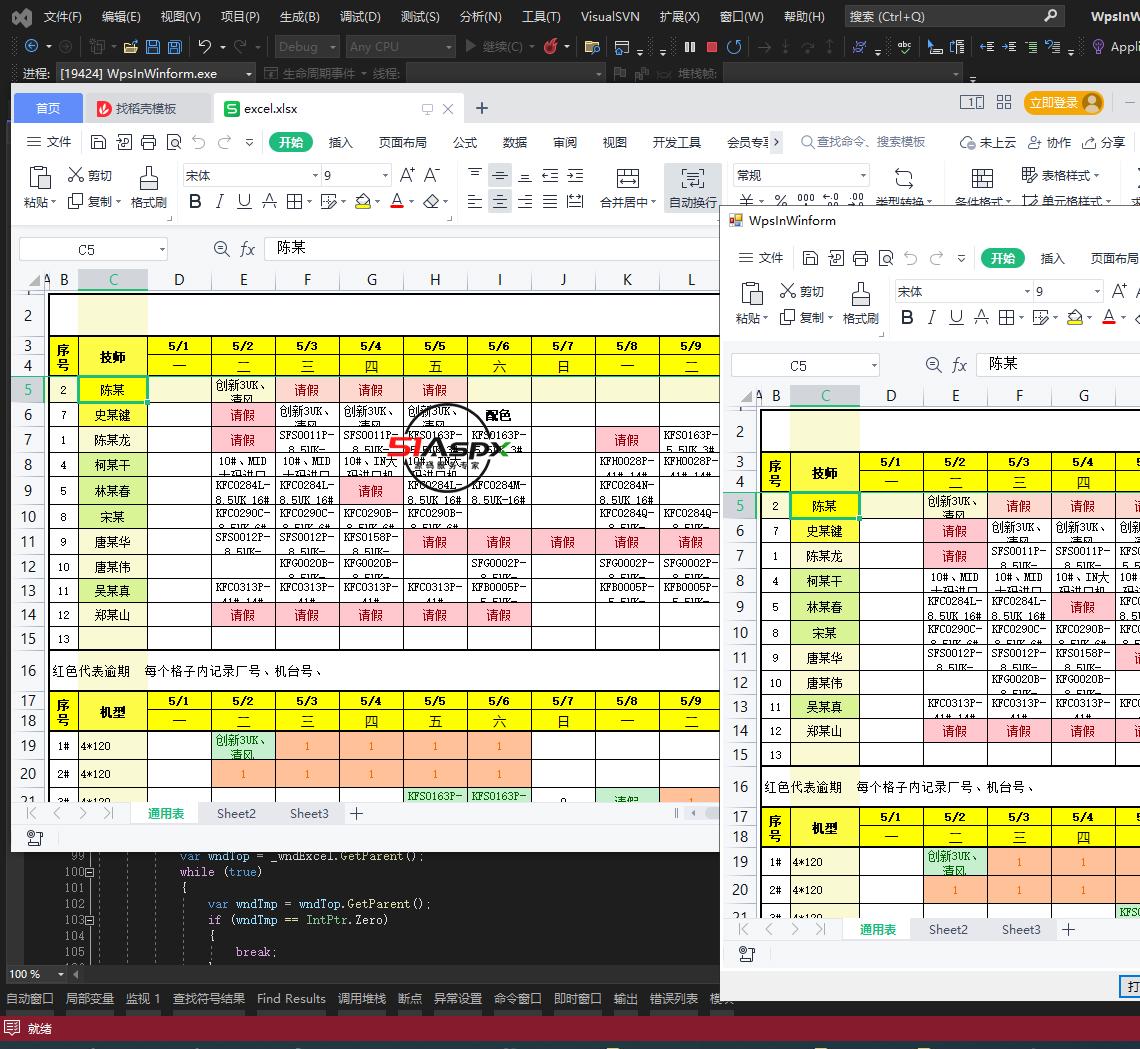
Task: Select the Sheet3 tab in the WpsInWinform window
Action: pyautogui.click(x=1021, y=930)
